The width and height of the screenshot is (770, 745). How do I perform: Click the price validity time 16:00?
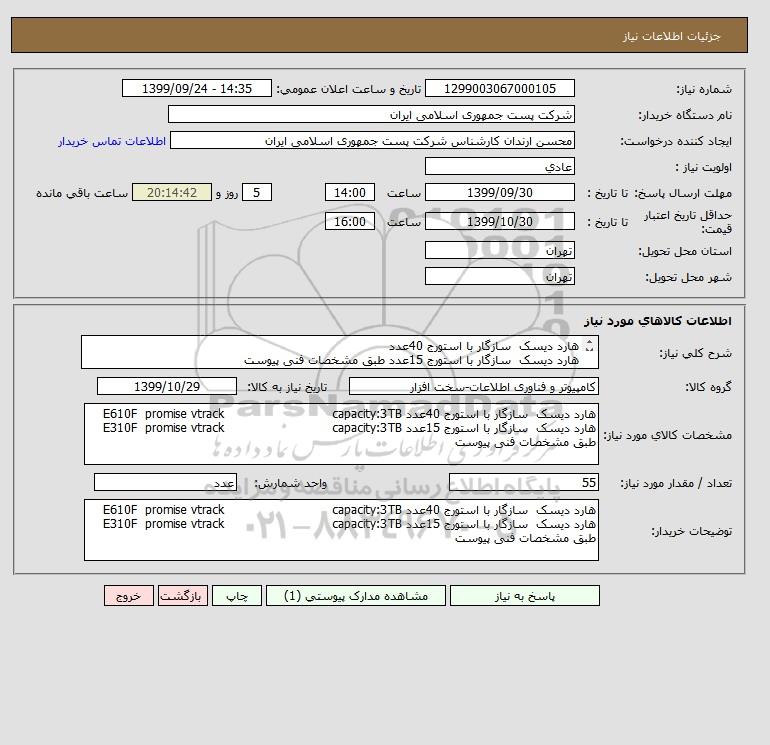click(x=350, y=221)
